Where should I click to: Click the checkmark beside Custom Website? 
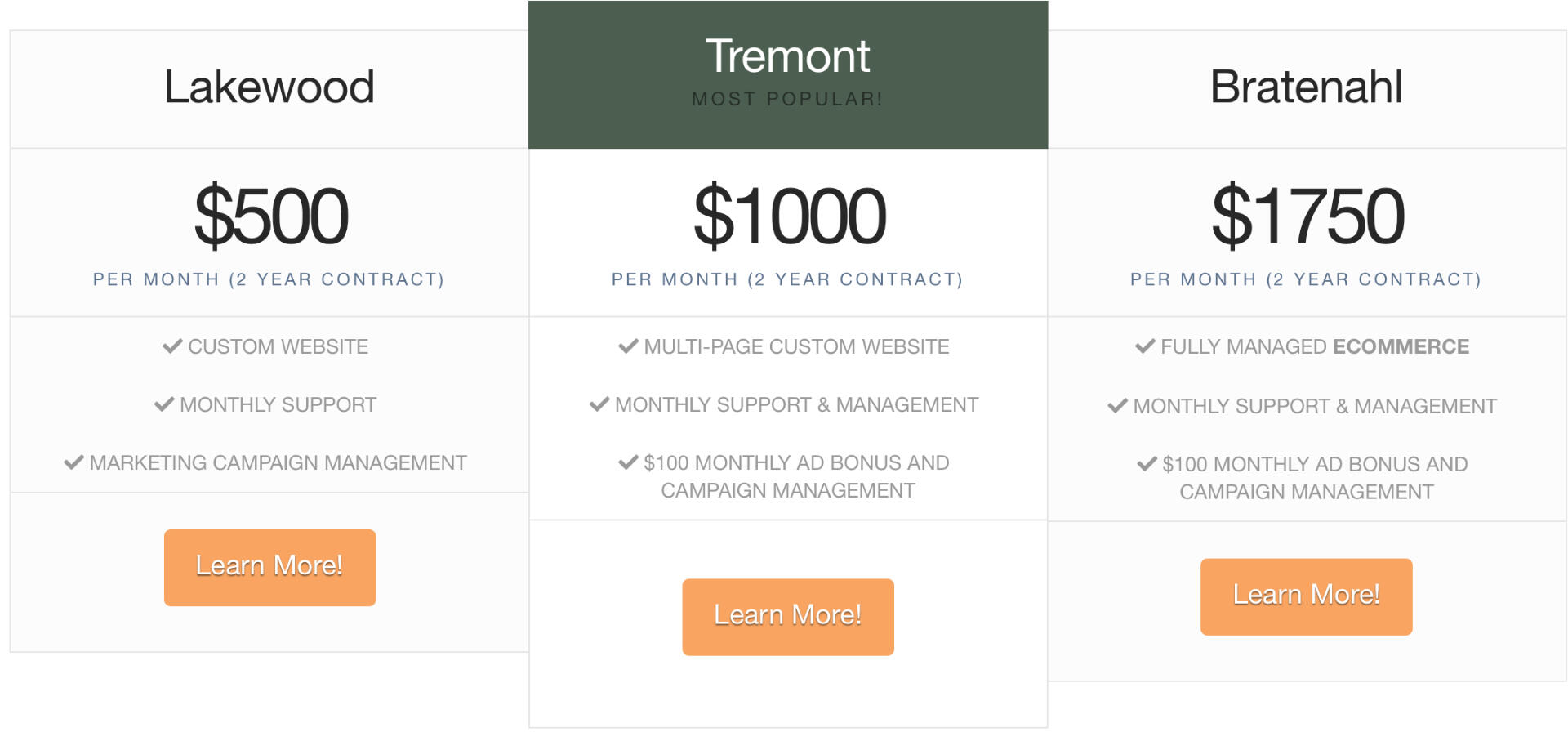click(x=172, y=346)
